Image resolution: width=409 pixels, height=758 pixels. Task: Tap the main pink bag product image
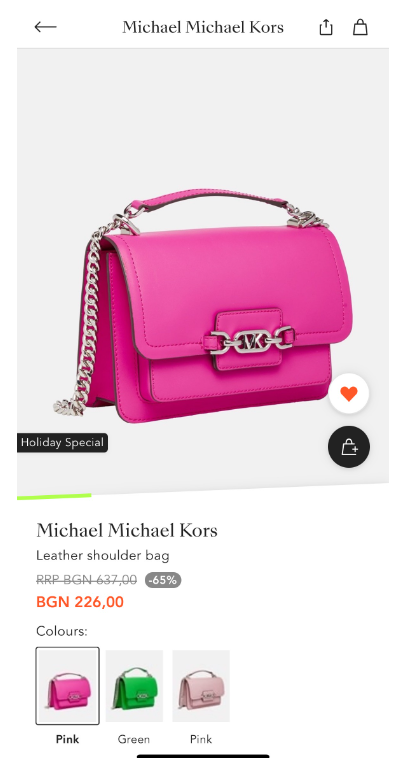(x=203, y=305)
